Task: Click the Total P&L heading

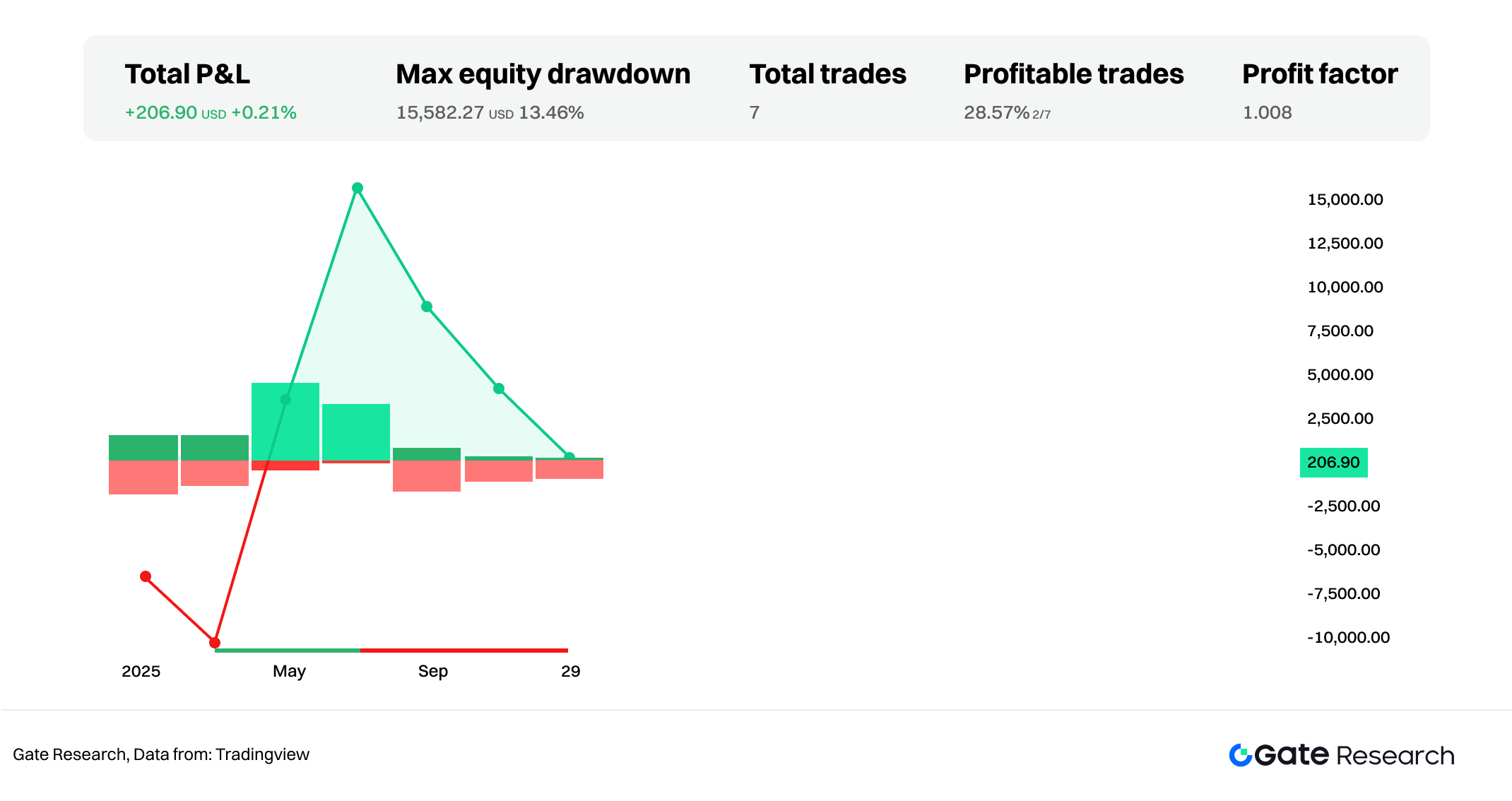Action: 187,74
